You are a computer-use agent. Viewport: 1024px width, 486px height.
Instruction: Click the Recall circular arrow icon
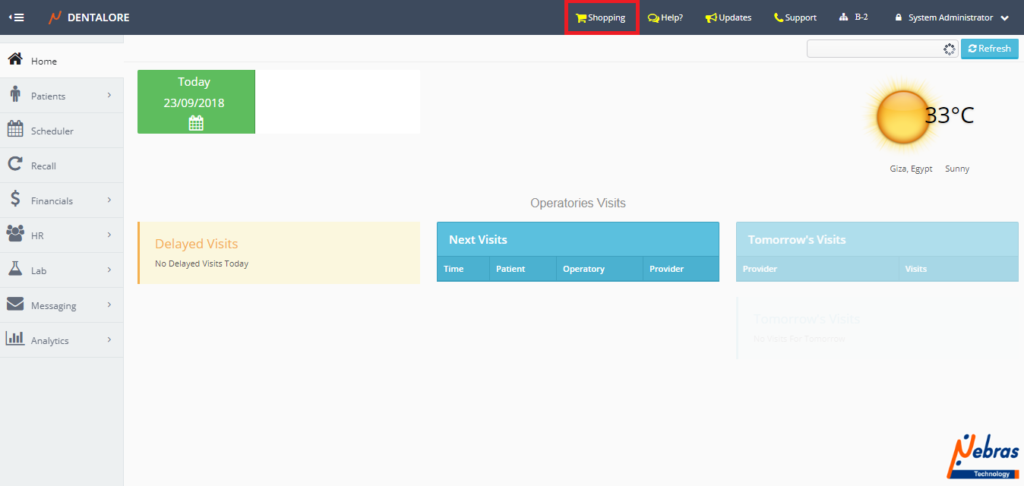tap(15, 165)
